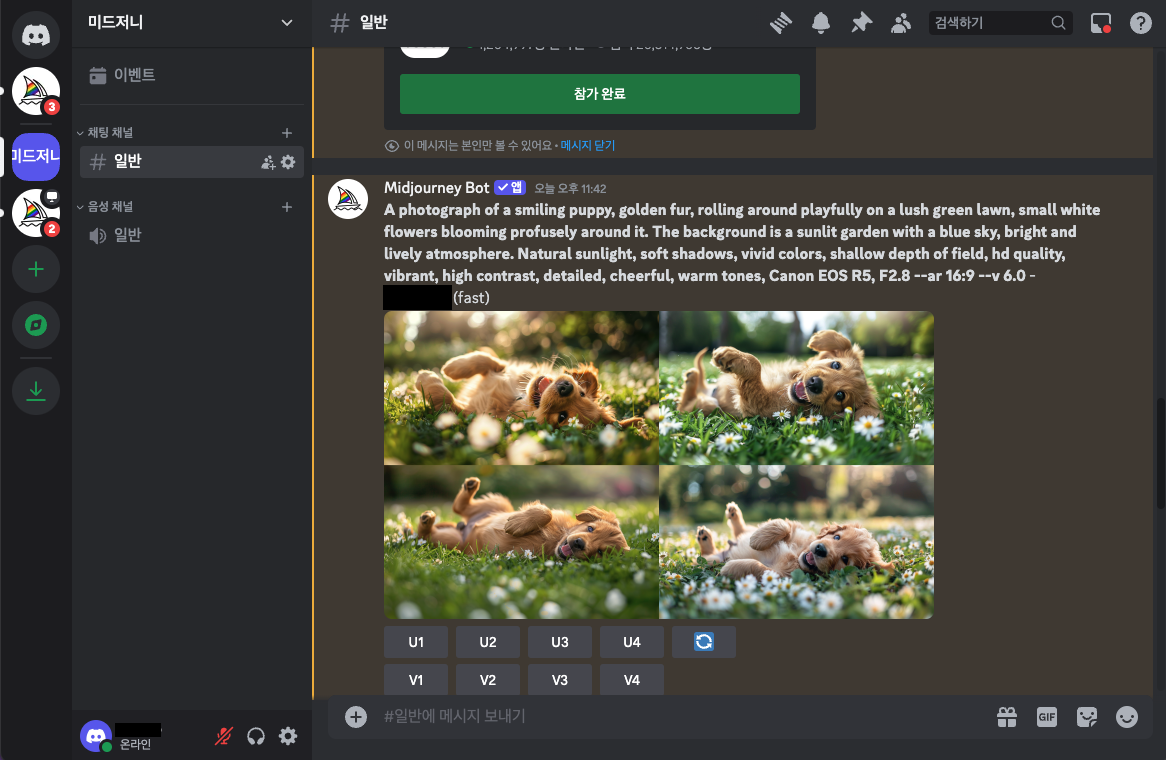Viewport: 1166px width, 760px height.
Task: Click the 앱 verified badge
Action: click(x=510, y=187)
